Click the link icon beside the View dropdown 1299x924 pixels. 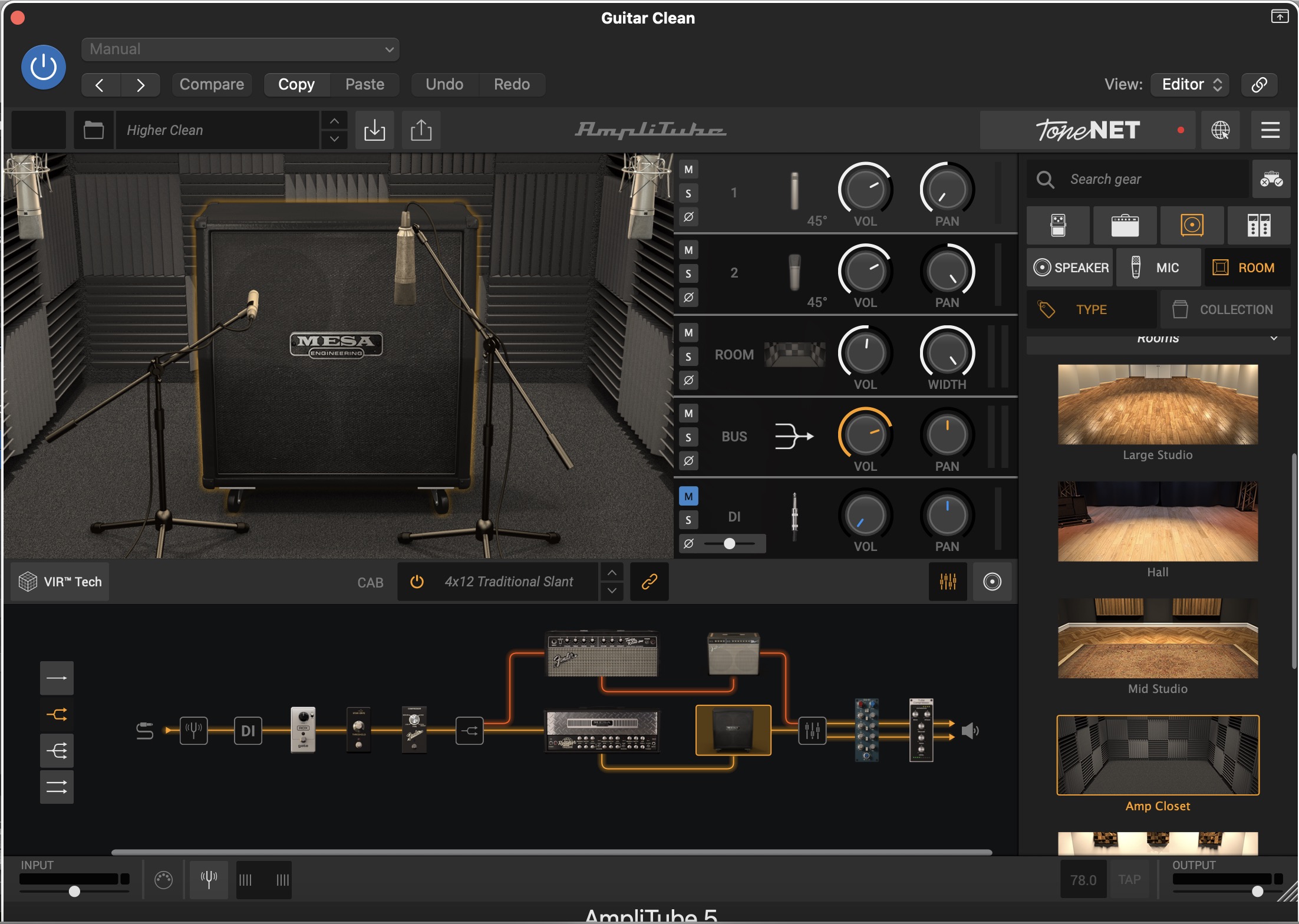[x=1260, y=84]
